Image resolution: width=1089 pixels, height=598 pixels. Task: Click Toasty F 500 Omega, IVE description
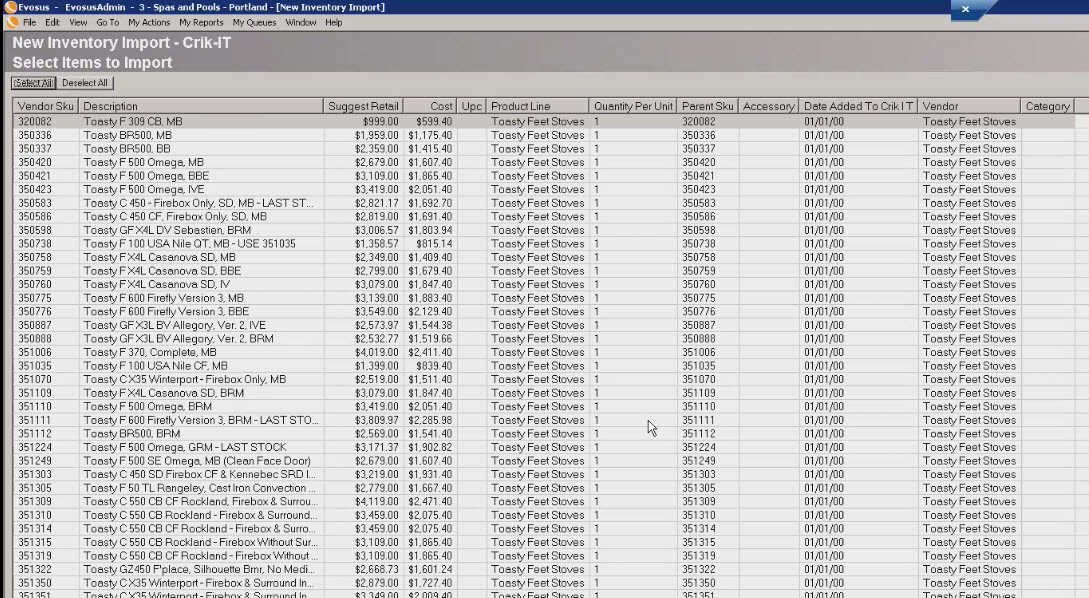coord(144,190)
